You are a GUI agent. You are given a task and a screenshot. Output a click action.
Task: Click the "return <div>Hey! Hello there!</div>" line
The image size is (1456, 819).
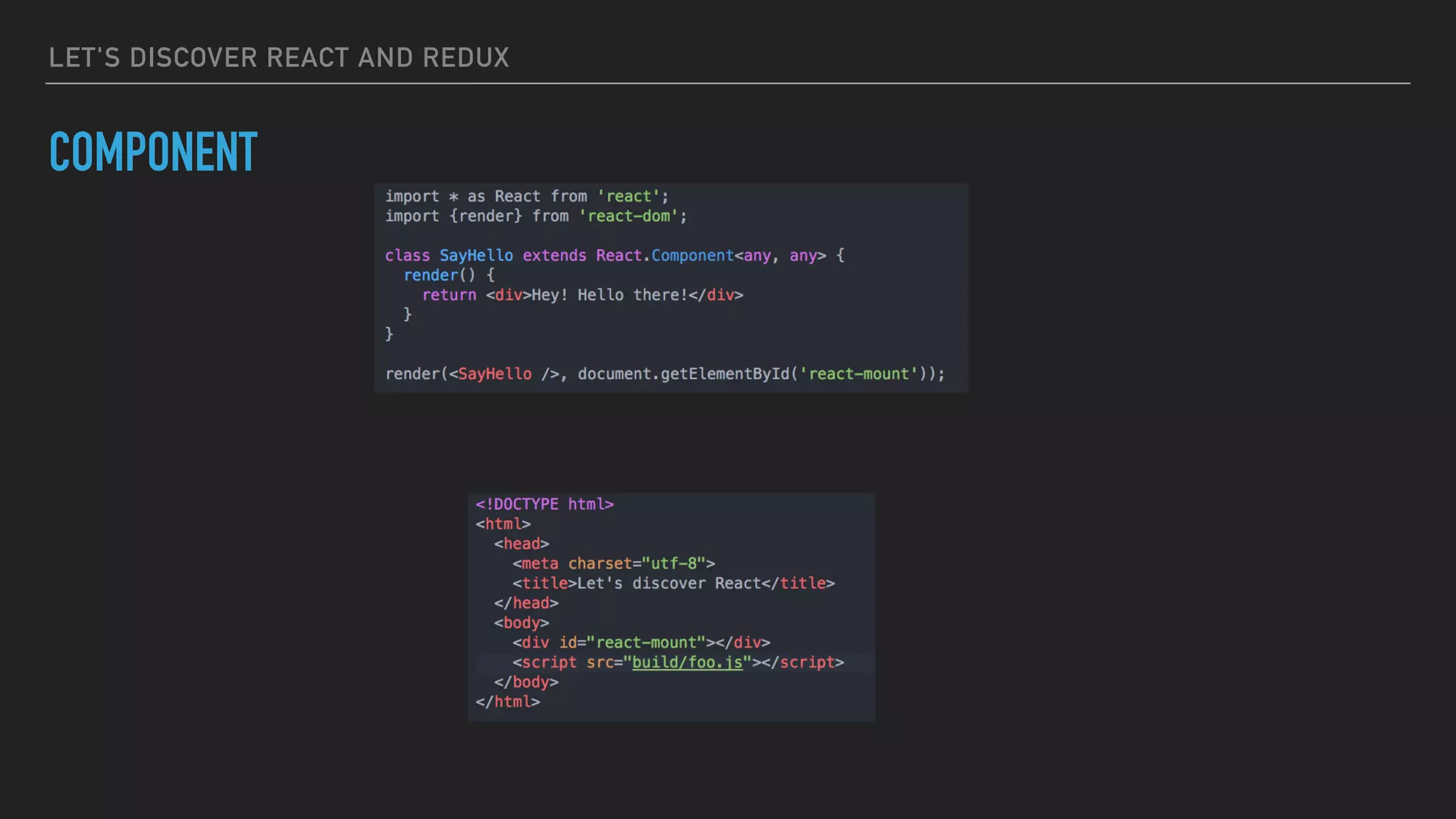click(583, 295)
